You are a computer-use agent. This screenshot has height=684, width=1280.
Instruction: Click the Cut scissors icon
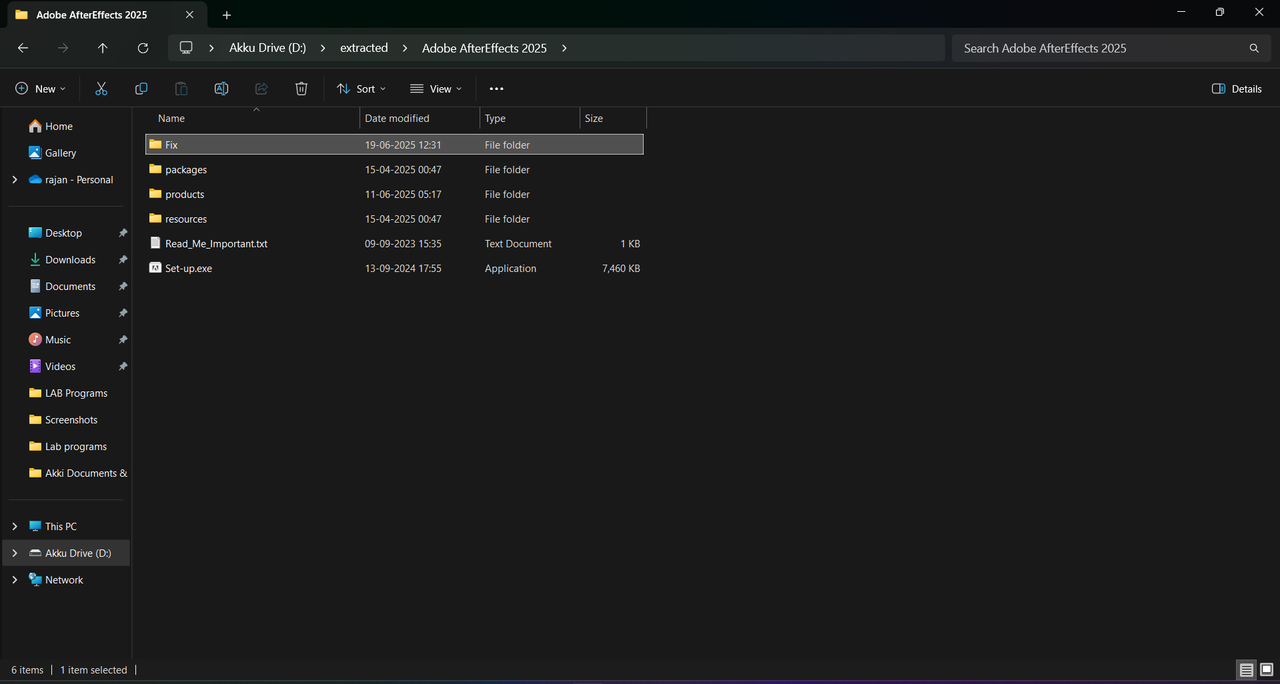(101, 89)
